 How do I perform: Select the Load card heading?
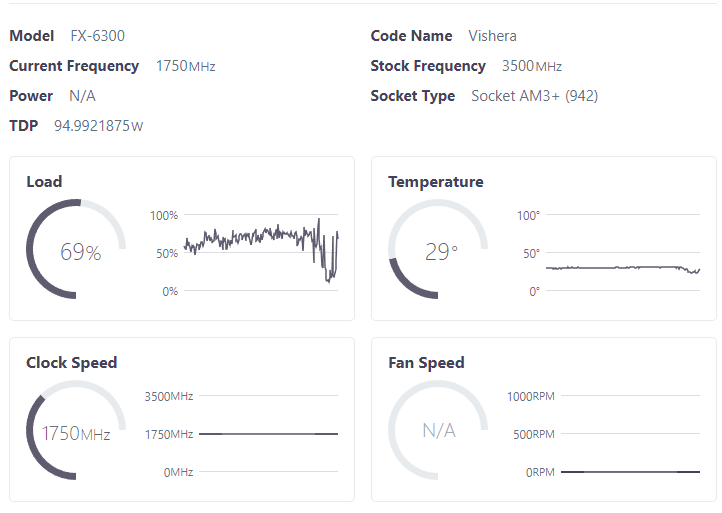pyautogui.click(x=44, y=182)
